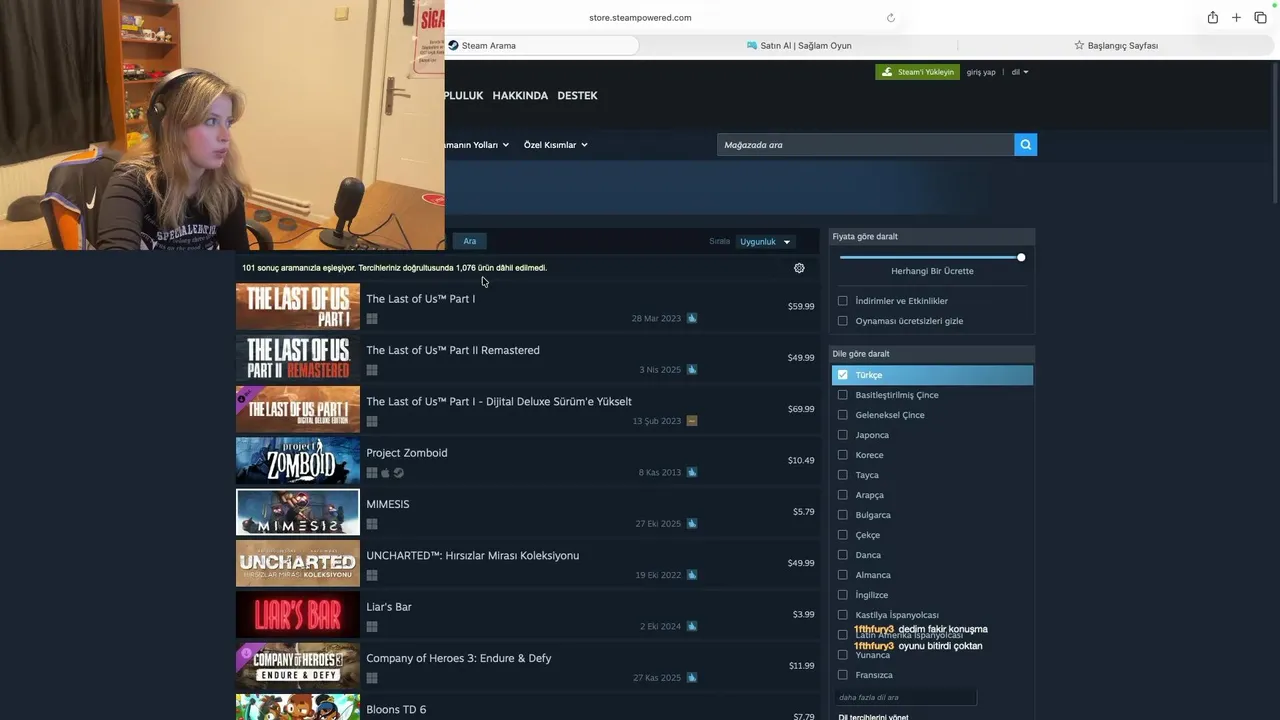Screen dimensions: 1280x720
Task: Click Windows icon under The Last of Us Part I
Action: tap(372, 319)
